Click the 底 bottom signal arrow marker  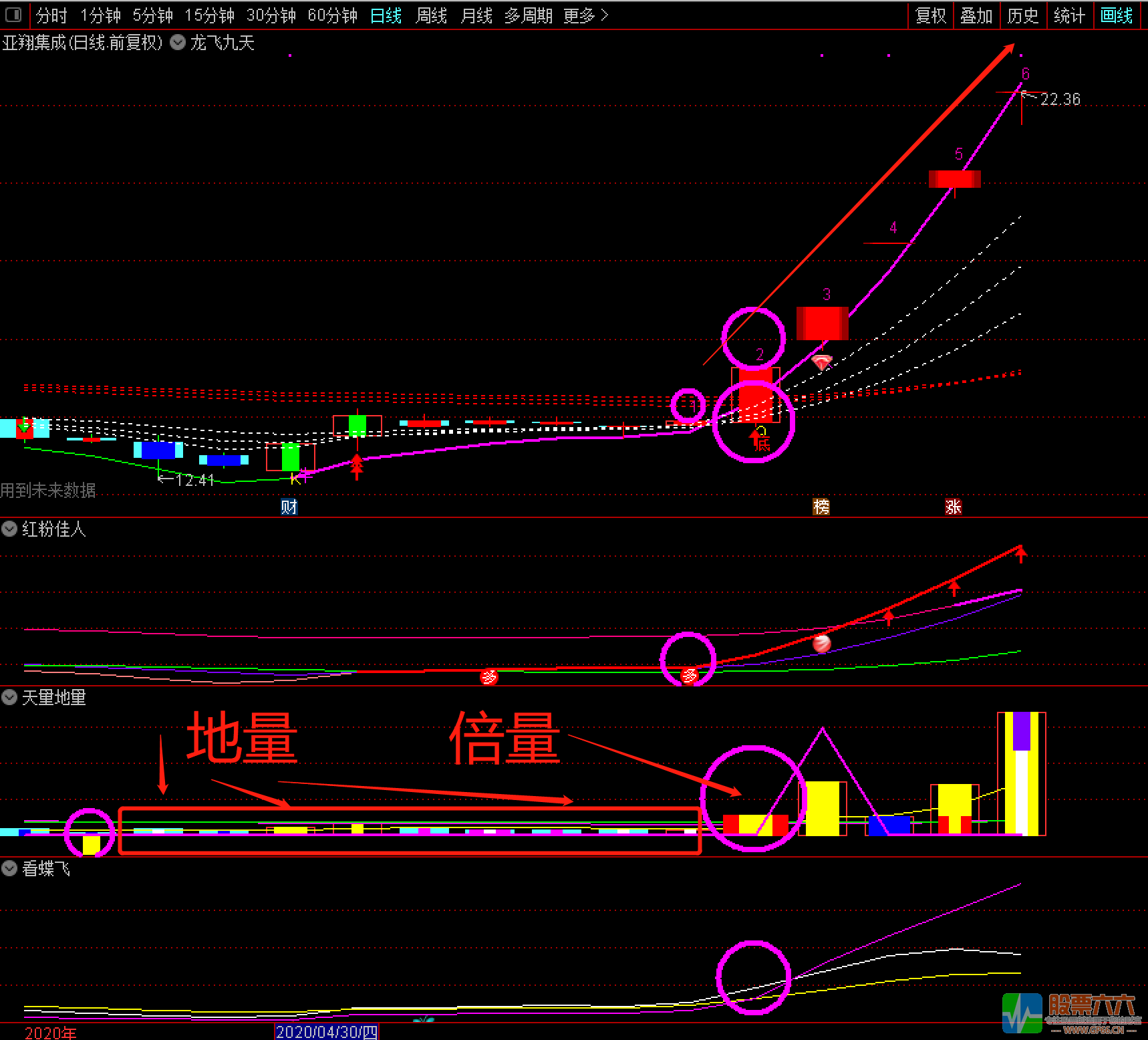pos(759,440)
